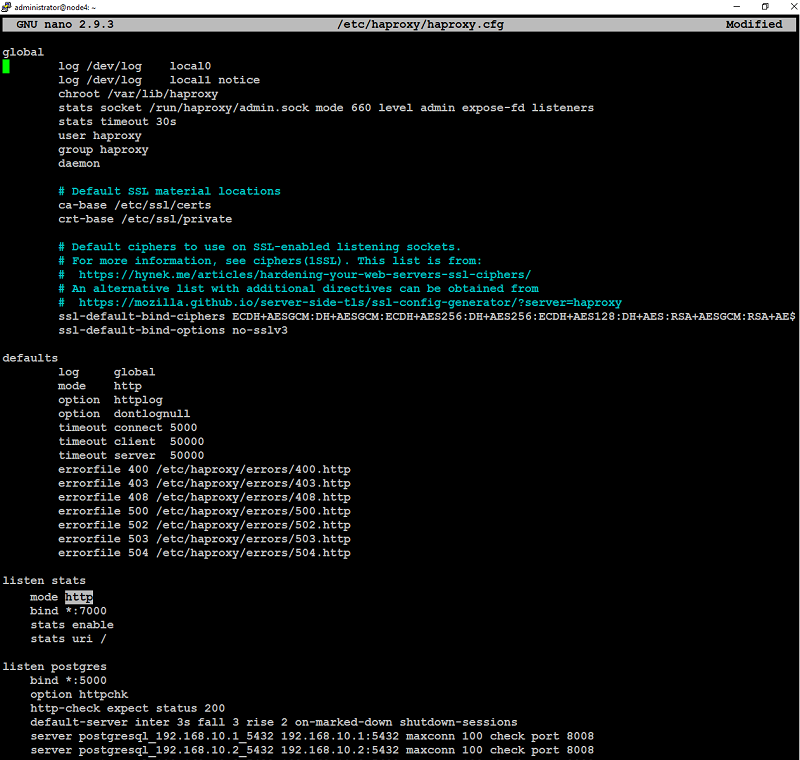Click the 'errorfile 503' line
Viewport: 800px width, 760px height.
(204, 539)
